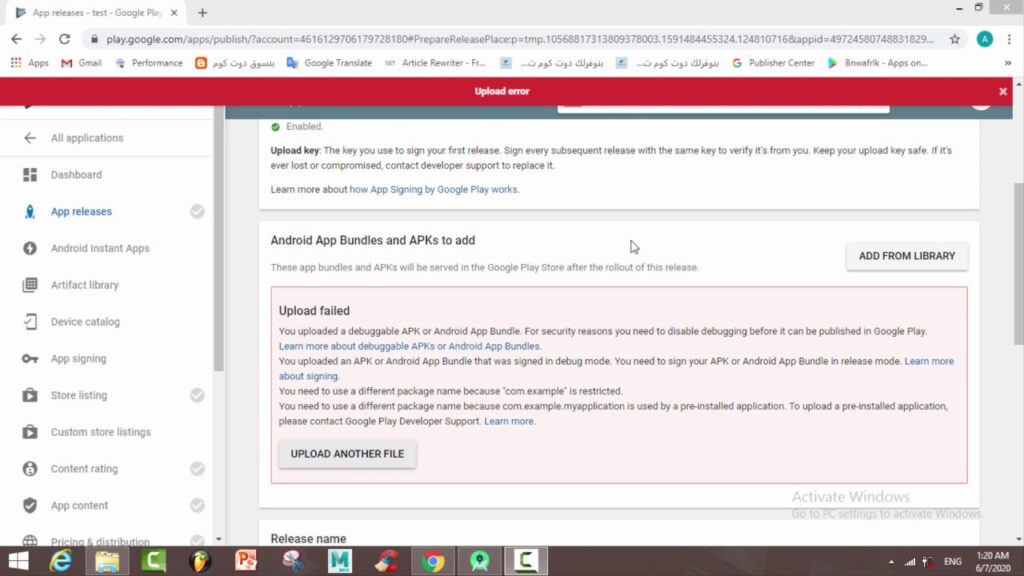Open App content section
Screen dimensions: 1024x576
(79, 505)
